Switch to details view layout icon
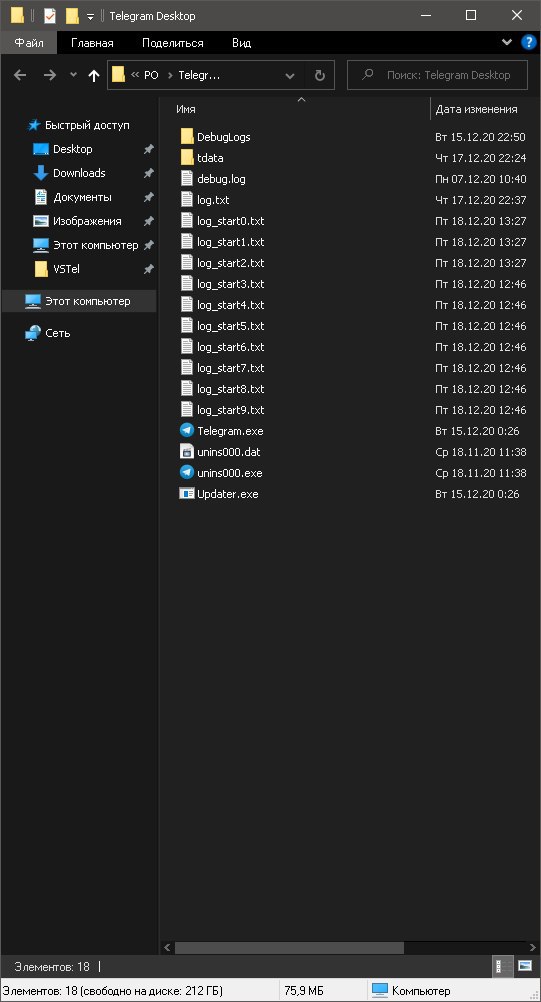This screenshot has width=541, height=1002. pos(503,966)
